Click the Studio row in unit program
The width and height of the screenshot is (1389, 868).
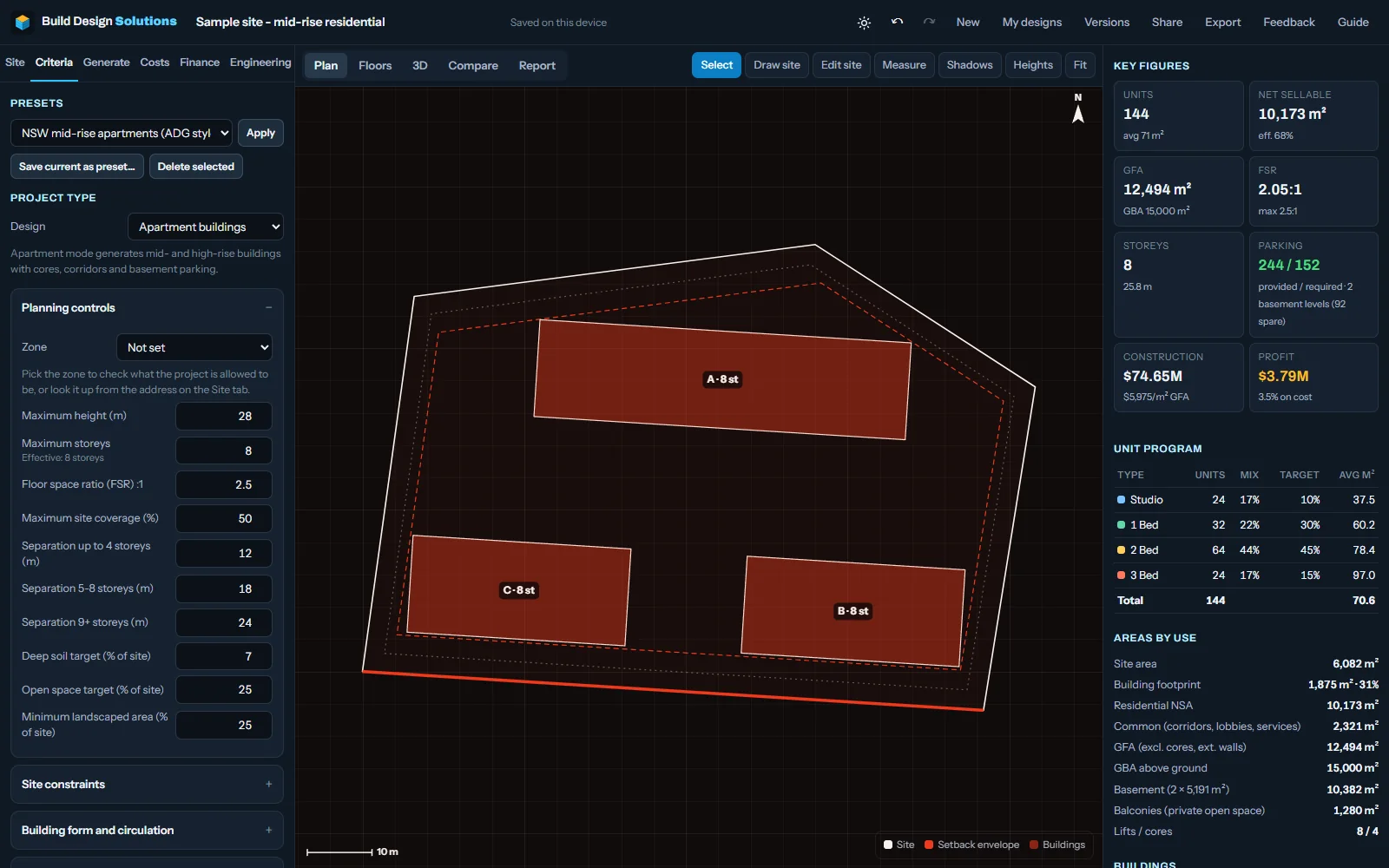point(1246,500)
